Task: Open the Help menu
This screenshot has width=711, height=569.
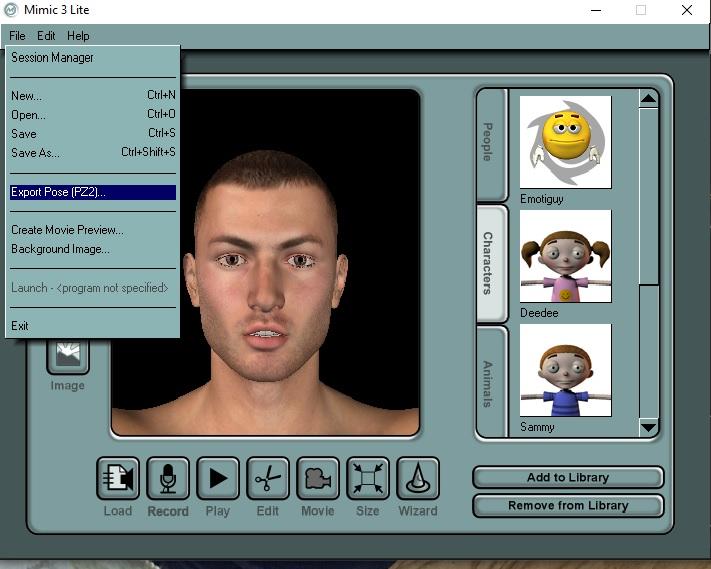Action: (x=78, y=36)
